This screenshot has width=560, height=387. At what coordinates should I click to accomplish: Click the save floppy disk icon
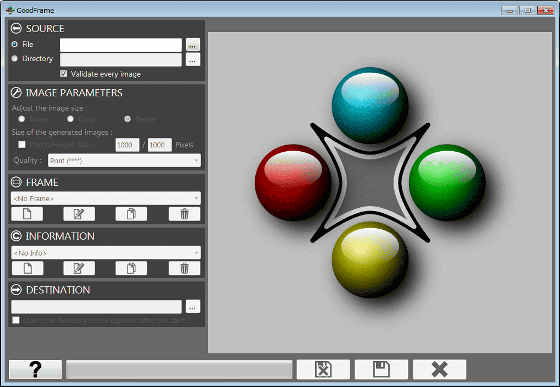(x=381, y=369)
